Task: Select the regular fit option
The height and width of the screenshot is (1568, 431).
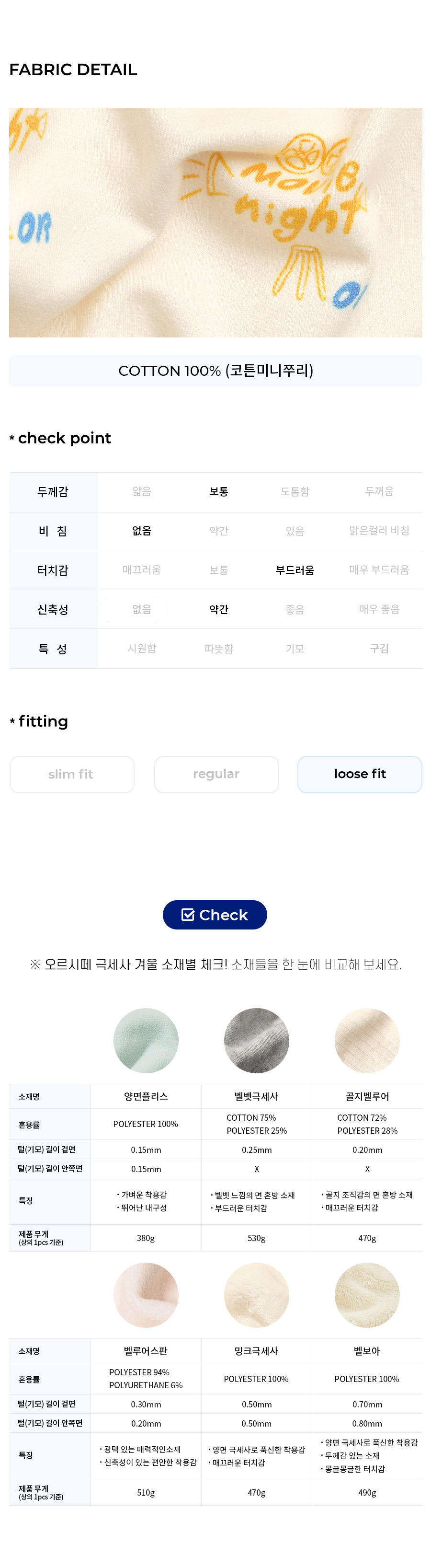Action: [216, 774]
